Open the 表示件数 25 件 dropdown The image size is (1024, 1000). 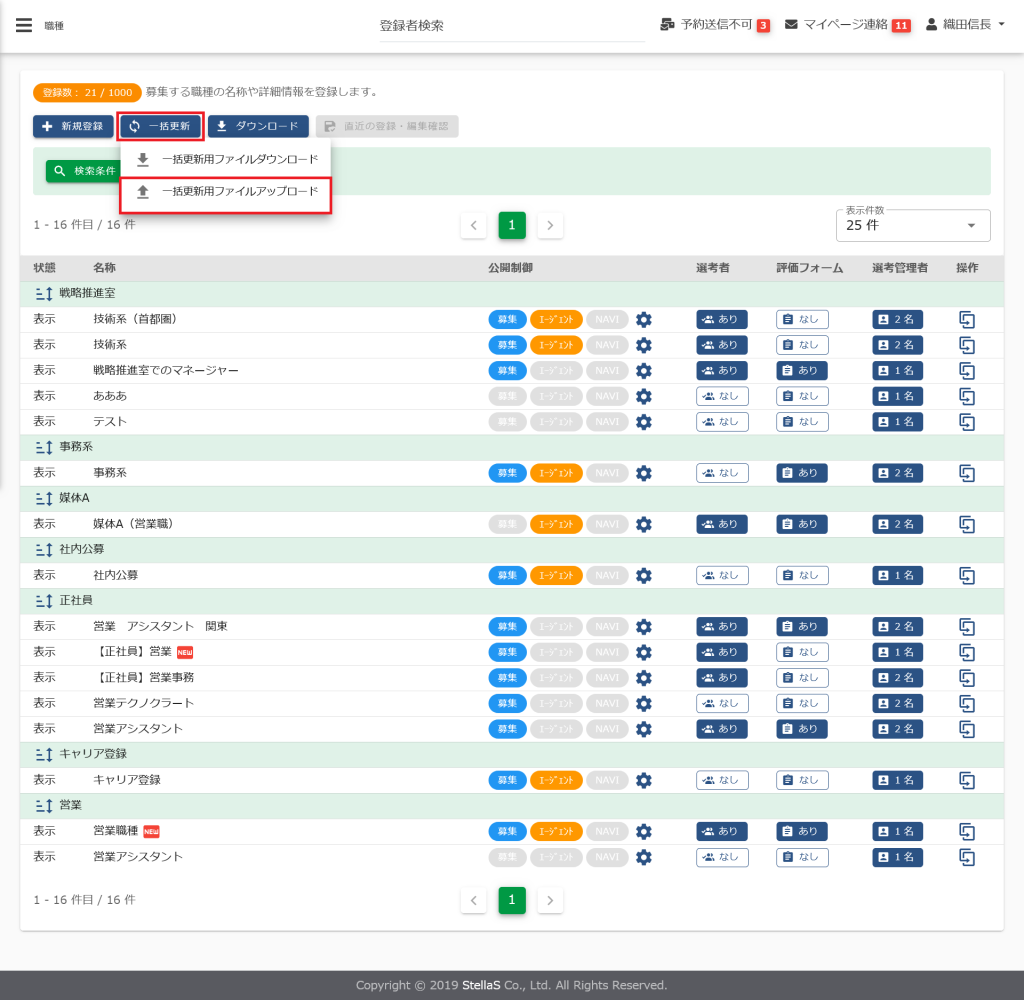[x=912, y=226]
